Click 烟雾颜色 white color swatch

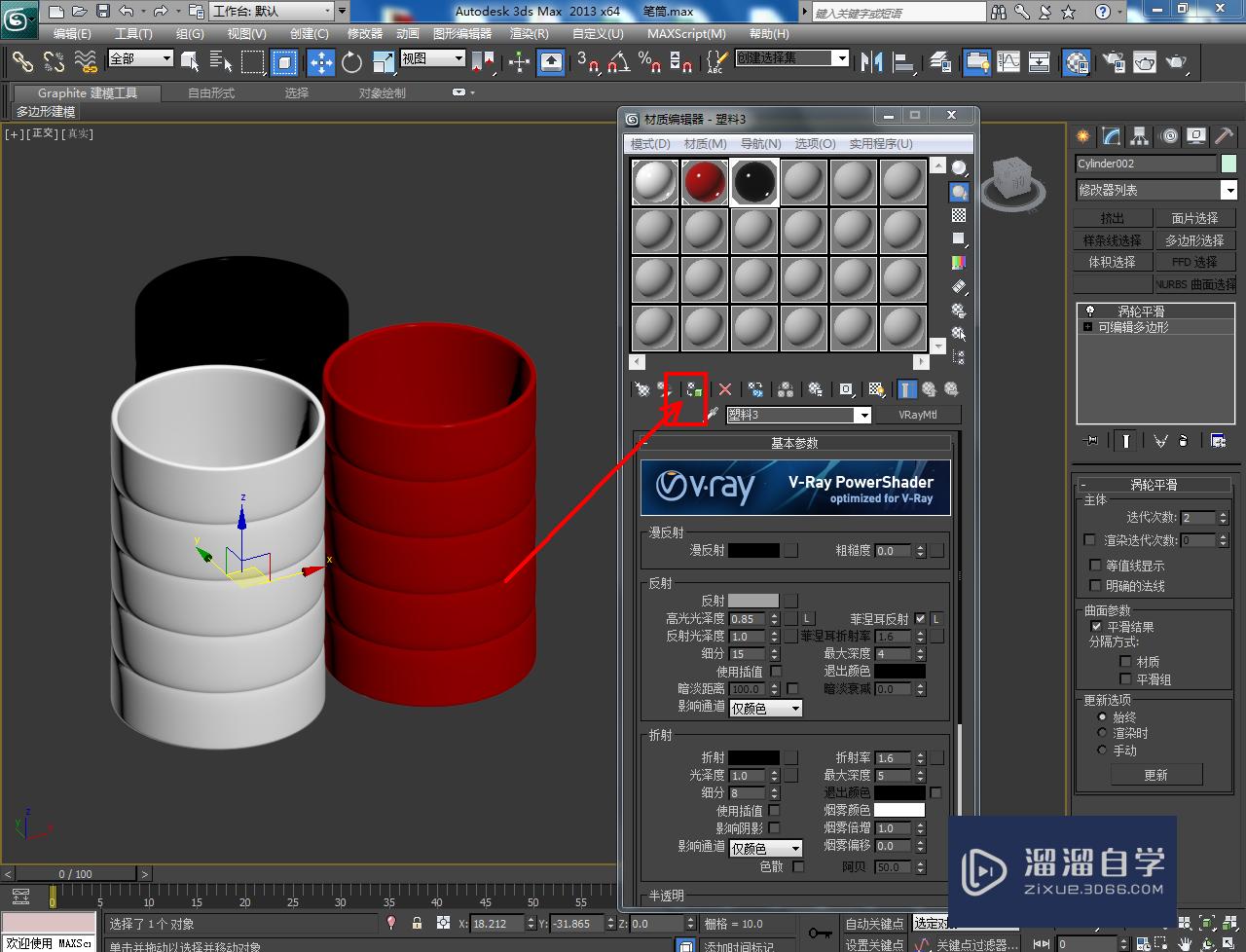(x=899, y=810)
